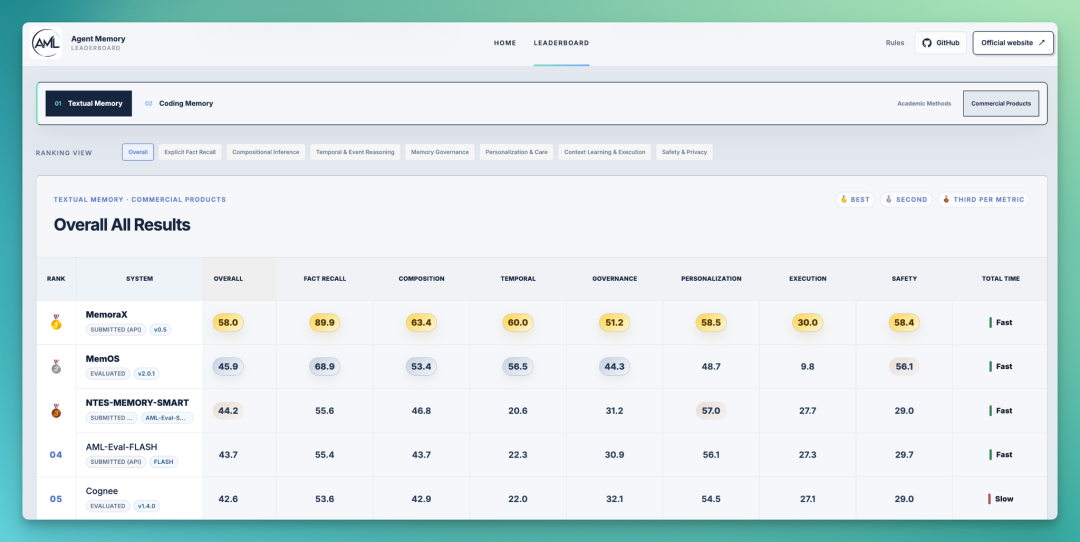The image size is (1080, 542).
Task: Open the Rules link
Action: pyautogui.click(x=895, y=43)
